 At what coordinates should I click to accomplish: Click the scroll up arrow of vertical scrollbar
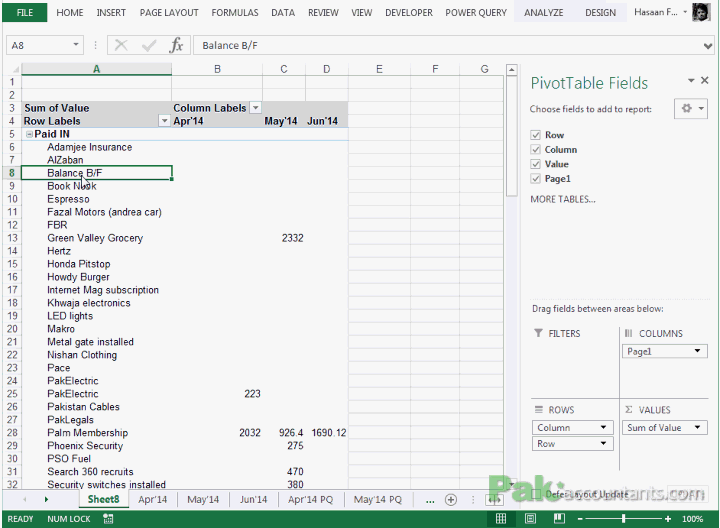tap(512, 70)
